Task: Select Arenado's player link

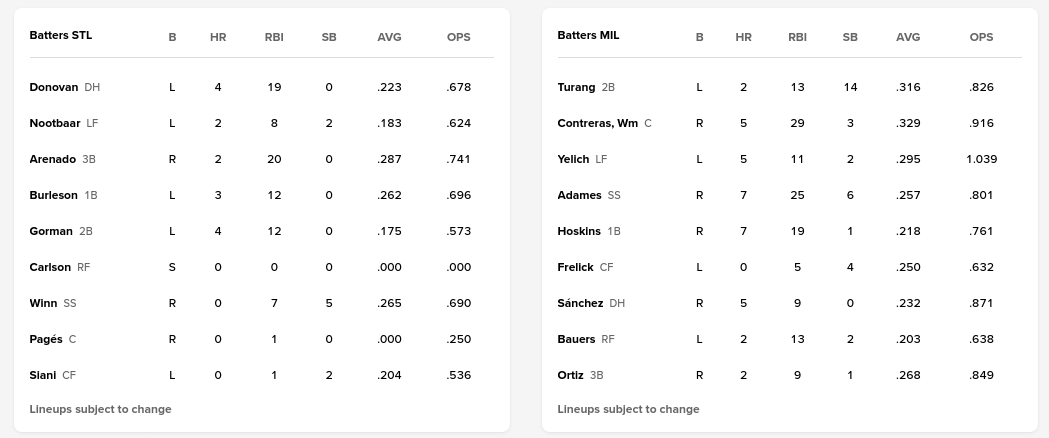Action: [53, 159]
